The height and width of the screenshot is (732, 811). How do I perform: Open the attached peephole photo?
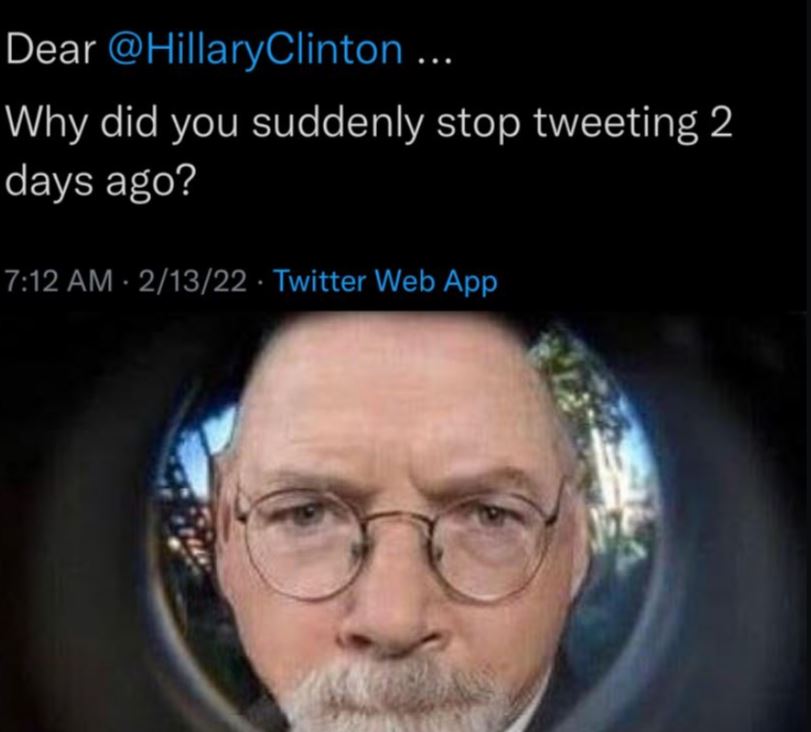pyautogui.click(x=406, y=521)
